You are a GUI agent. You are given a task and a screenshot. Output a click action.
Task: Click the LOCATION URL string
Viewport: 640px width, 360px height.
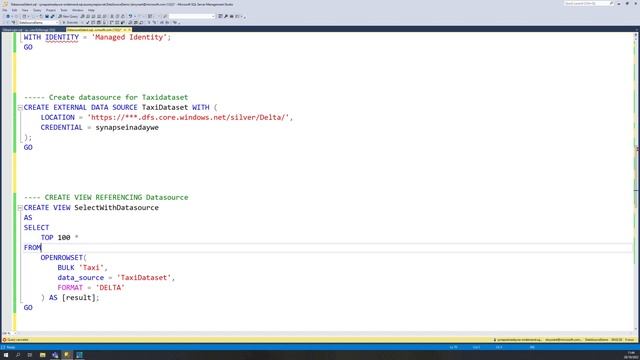click(189, 118)
